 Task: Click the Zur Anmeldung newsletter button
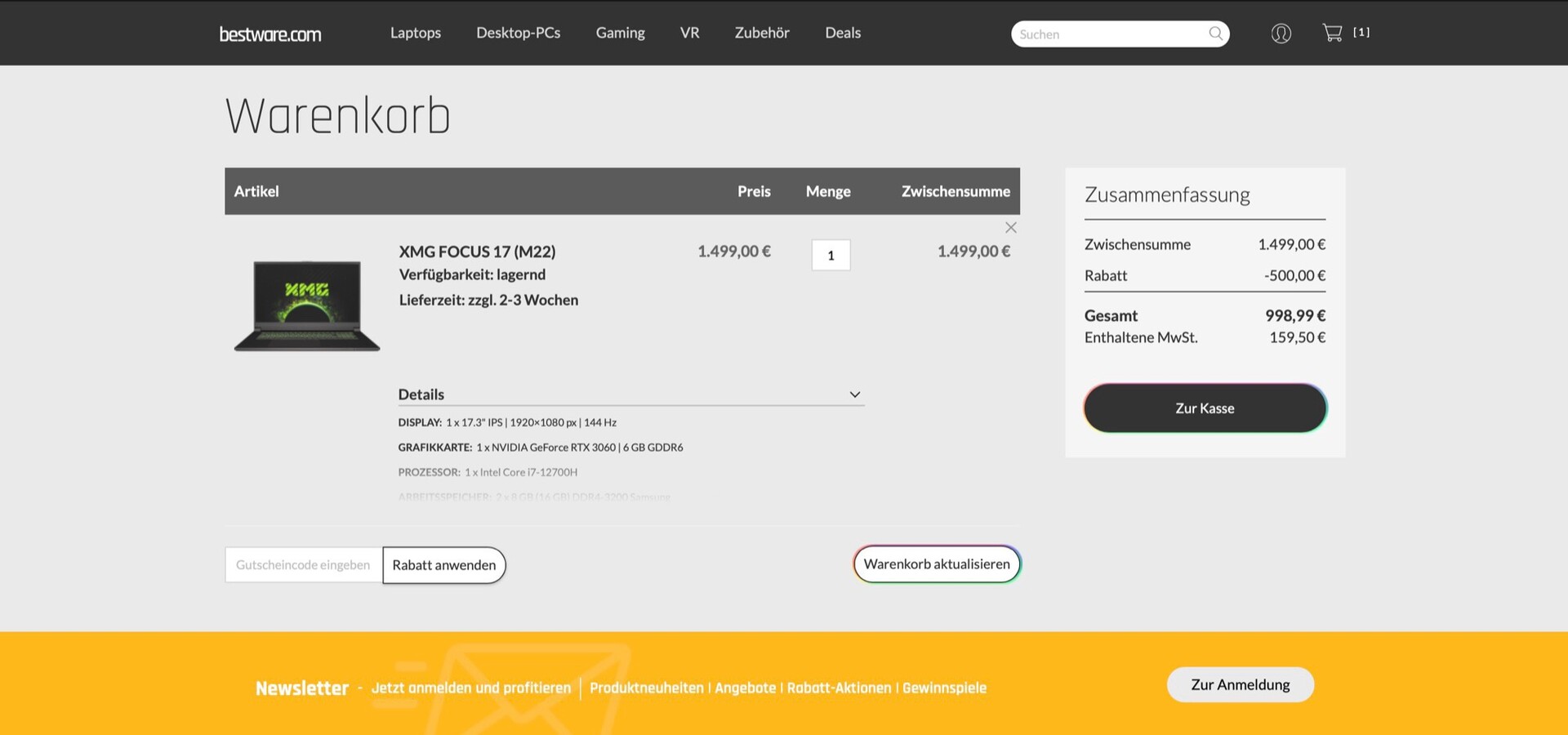[x=1241, y=684]
